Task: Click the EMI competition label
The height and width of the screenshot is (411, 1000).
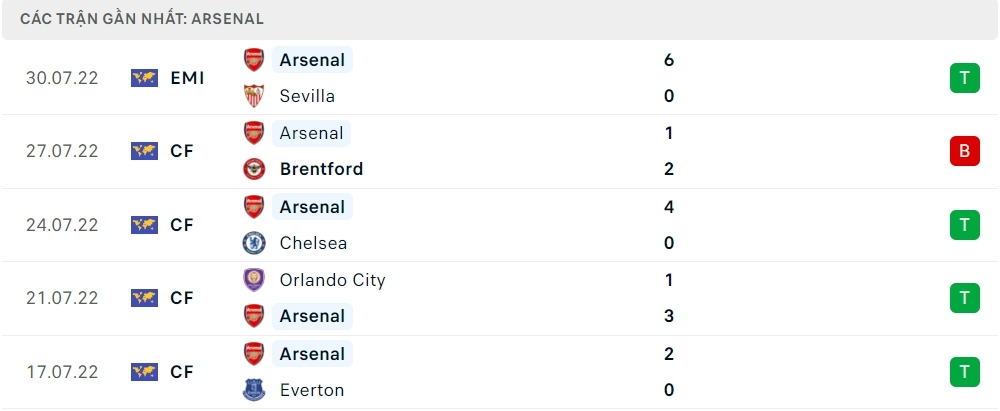Action: [x=187, y=78]
